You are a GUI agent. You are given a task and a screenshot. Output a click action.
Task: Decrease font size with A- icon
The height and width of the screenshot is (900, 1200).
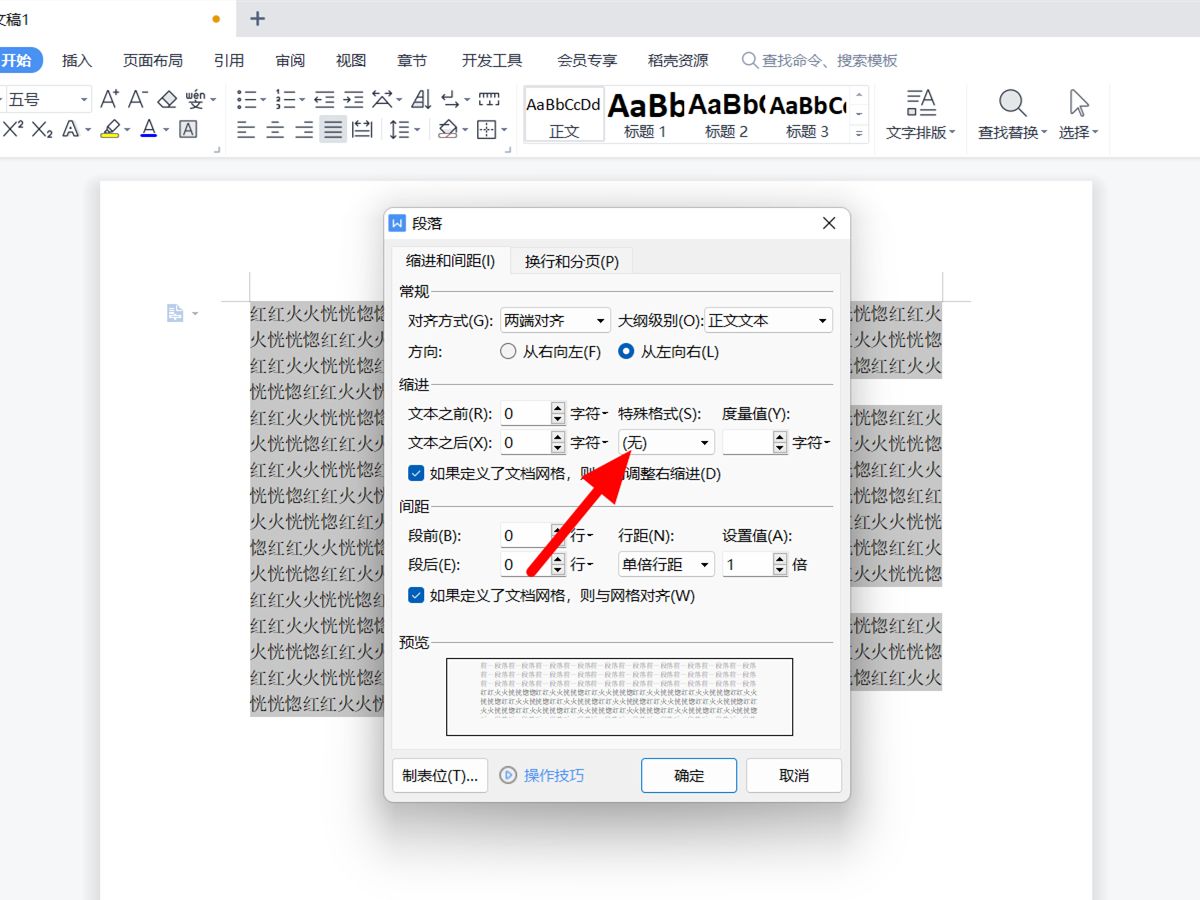click(138, 99)
